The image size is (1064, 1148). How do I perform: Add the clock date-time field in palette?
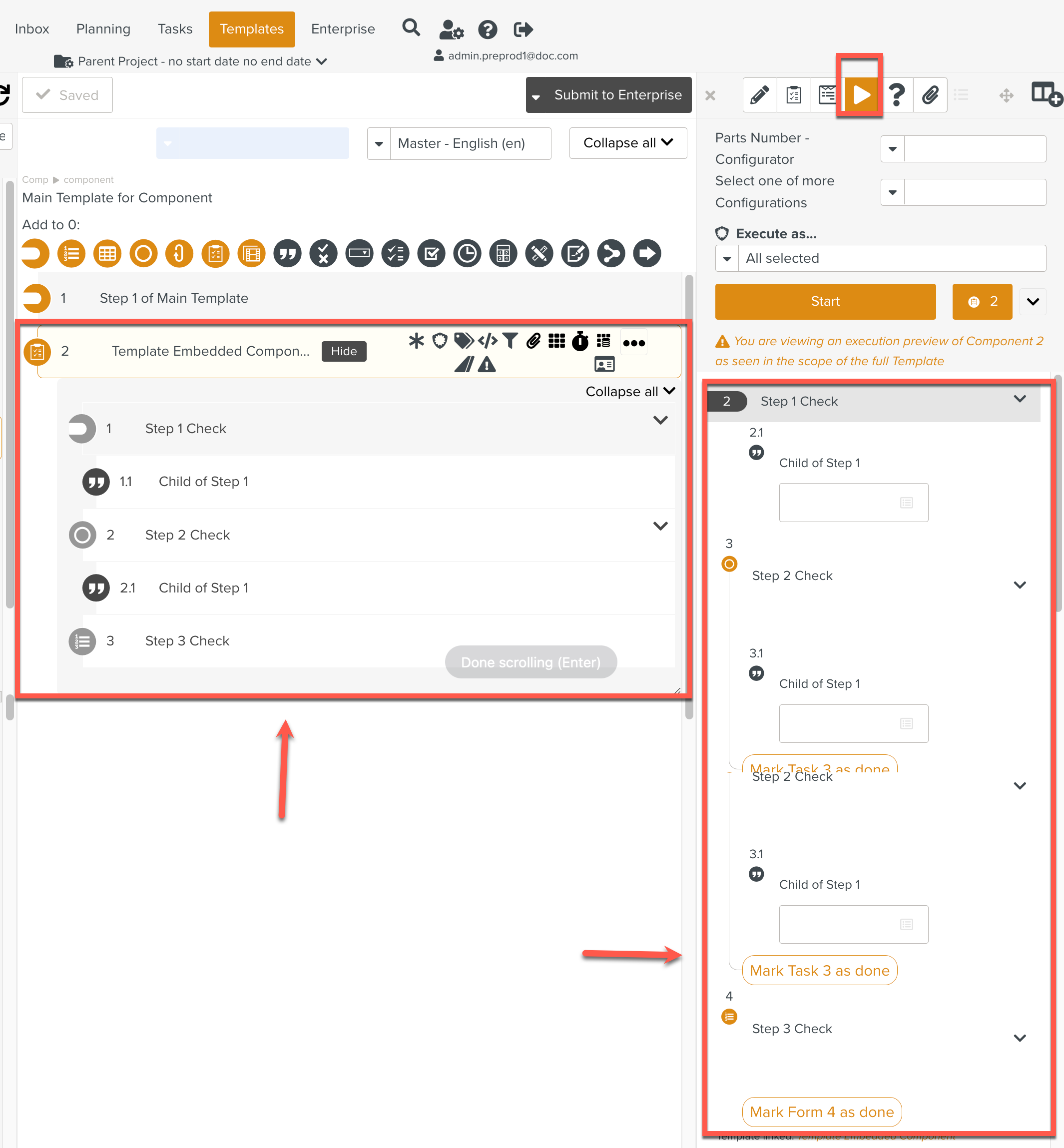(468, 253)
